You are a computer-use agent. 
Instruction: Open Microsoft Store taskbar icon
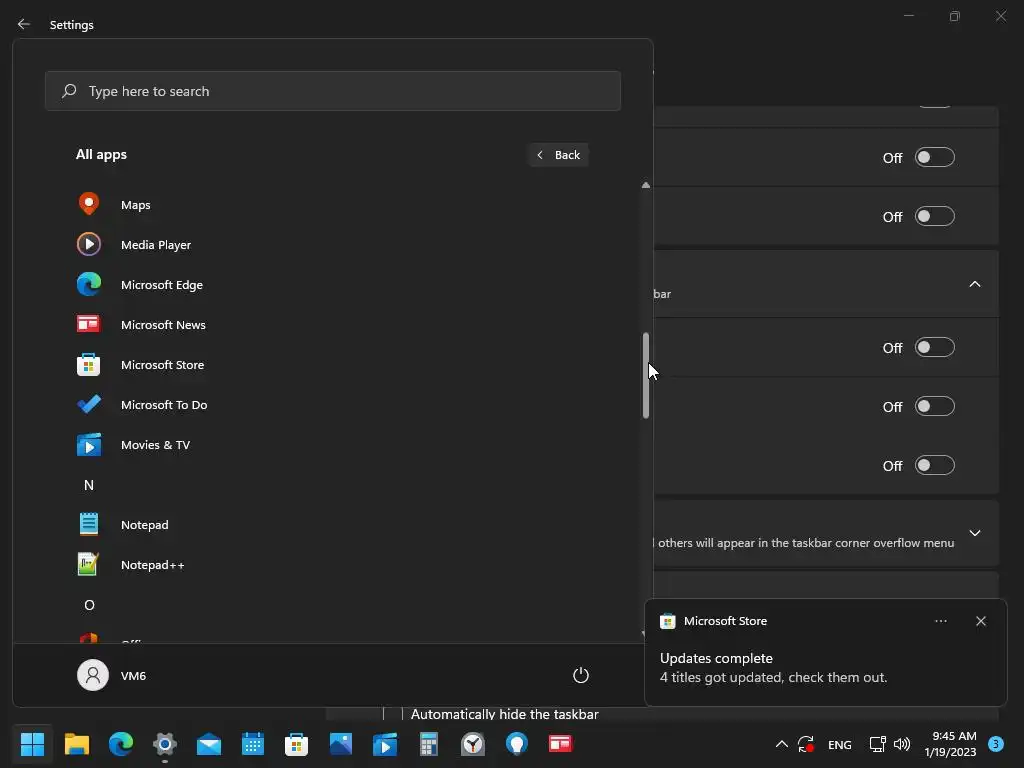[296, 744]
